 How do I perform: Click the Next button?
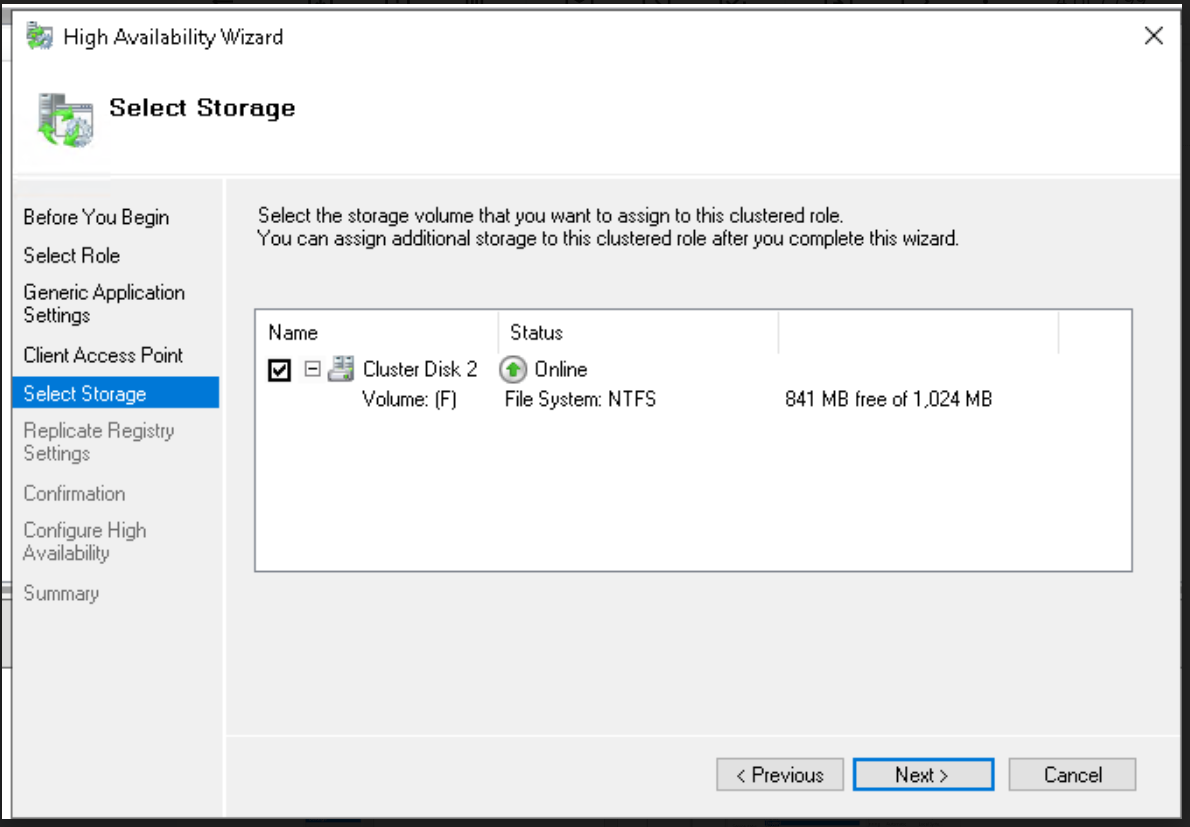coord(921,775)
